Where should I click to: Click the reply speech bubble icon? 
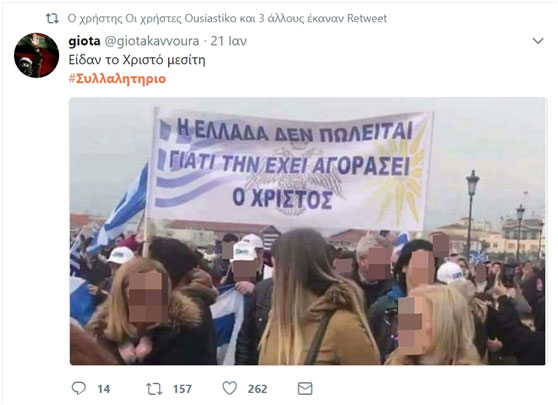pyautogui.click(x=79, y=388)
